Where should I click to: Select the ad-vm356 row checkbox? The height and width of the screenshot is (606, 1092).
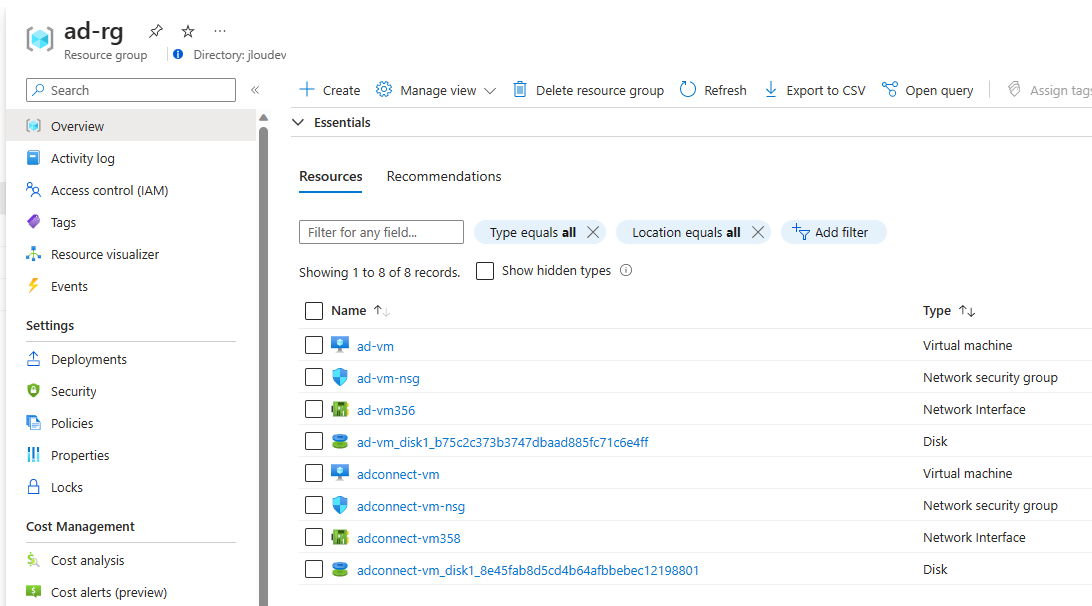[314, 410]
